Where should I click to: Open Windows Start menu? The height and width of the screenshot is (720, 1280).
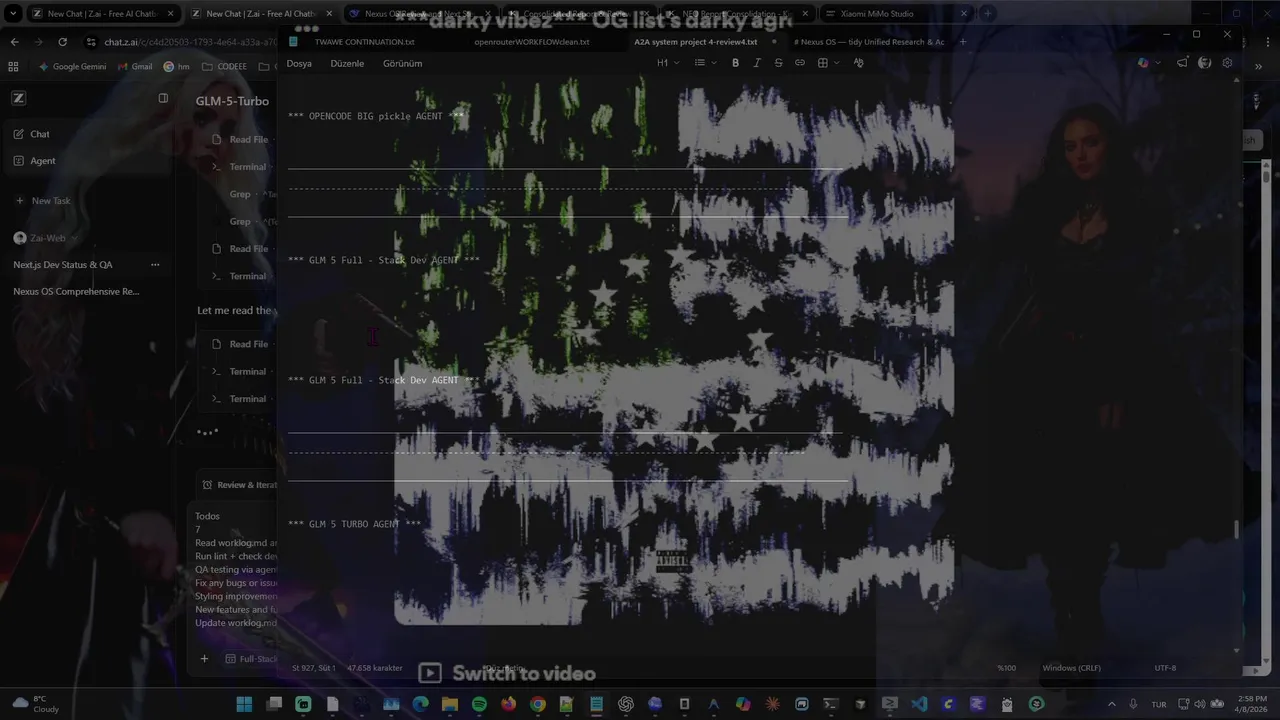point(244,704)
